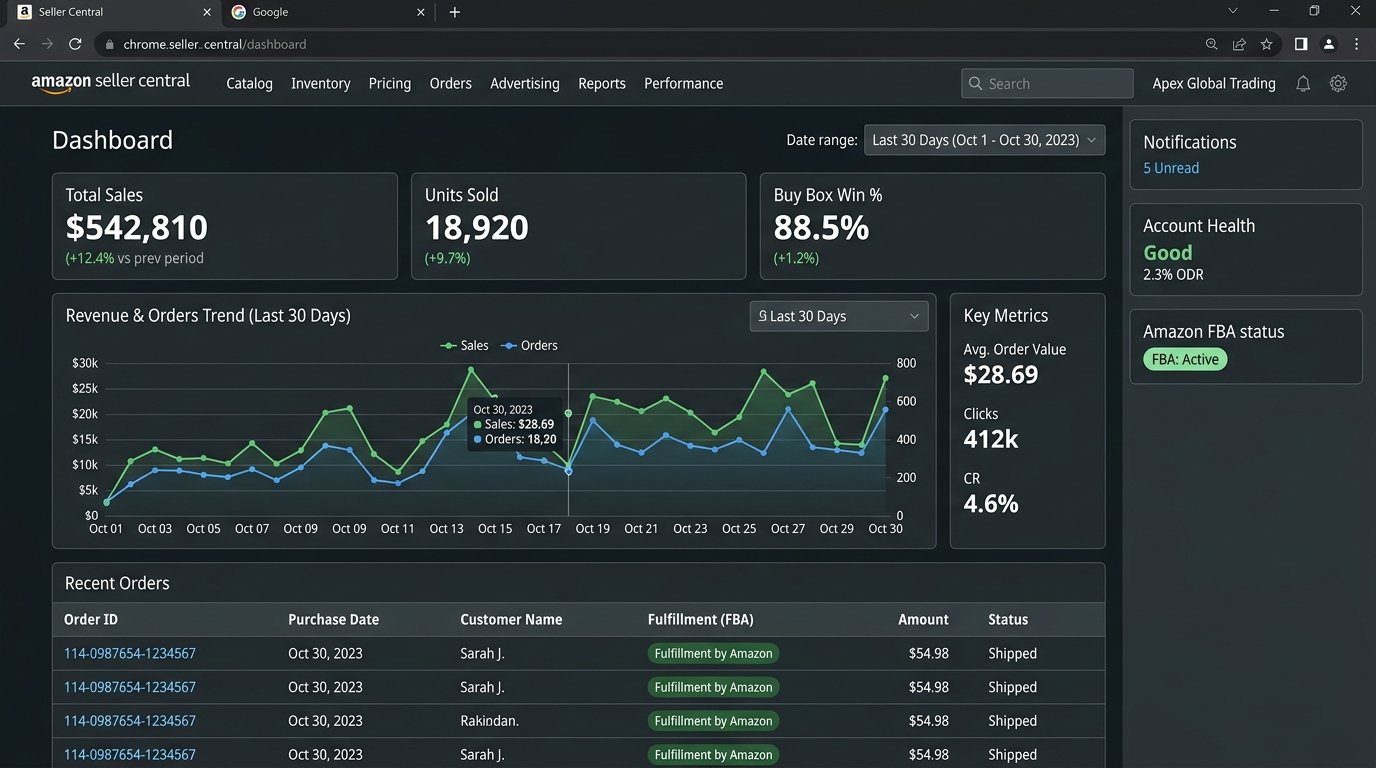The width and height of the screenshot is (1376, 768).
Task: Click the Oct 30 data point tooltip on the chart
Action: (515, 424)
